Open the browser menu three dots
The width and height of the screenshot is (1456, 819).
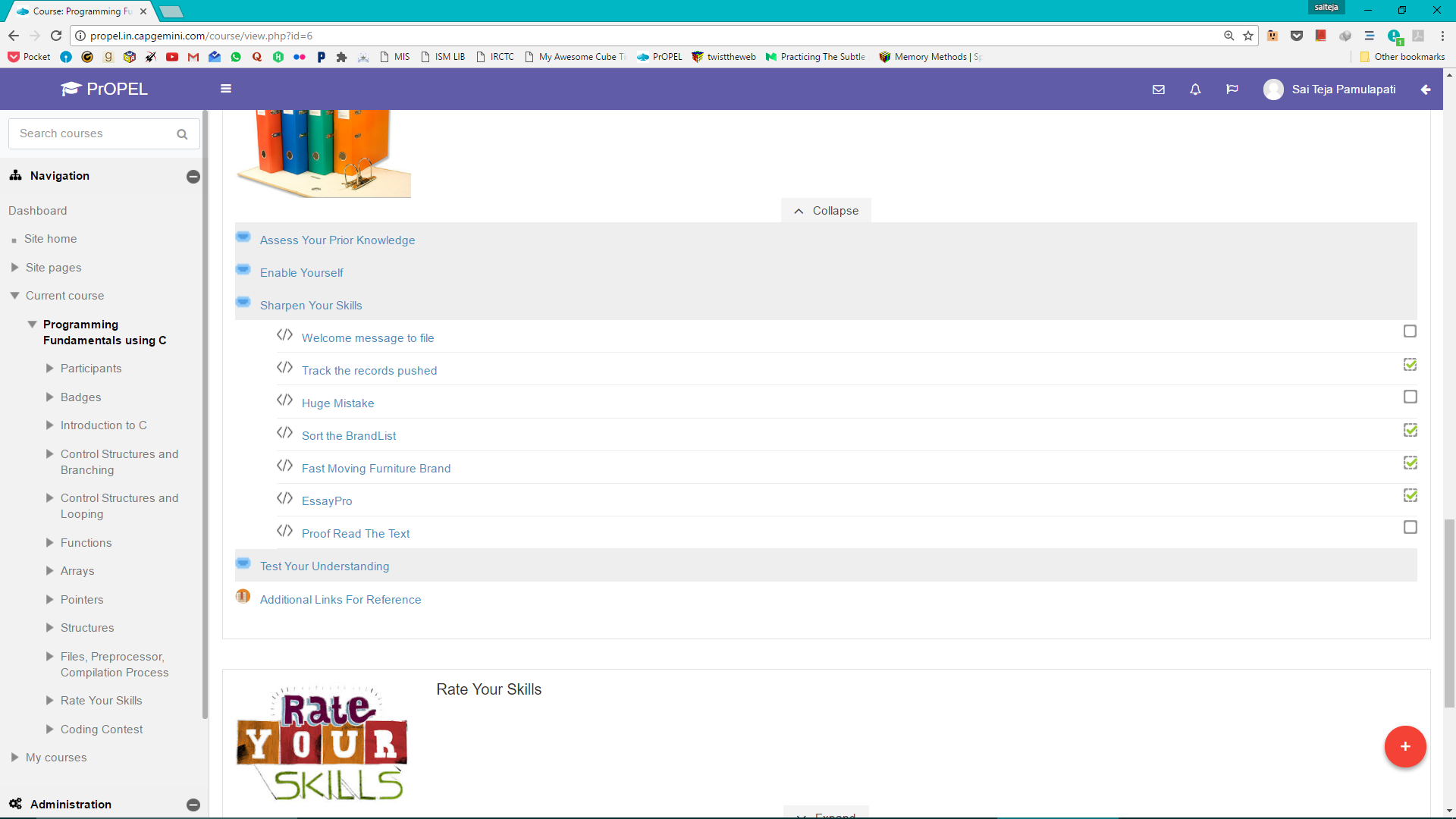(x=1442, y=36)
